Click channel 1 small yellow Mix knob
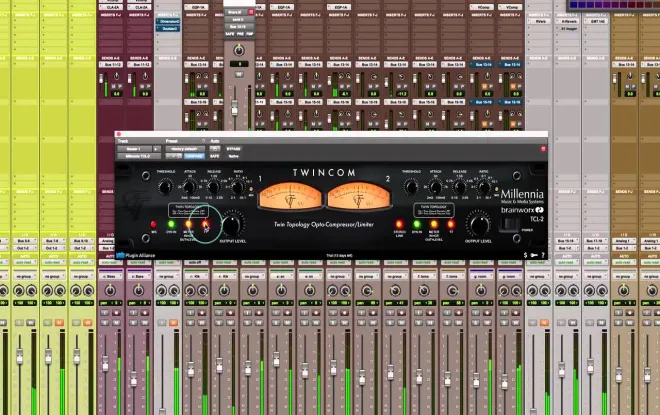This screenshot has height=415, width=660. 251,190
